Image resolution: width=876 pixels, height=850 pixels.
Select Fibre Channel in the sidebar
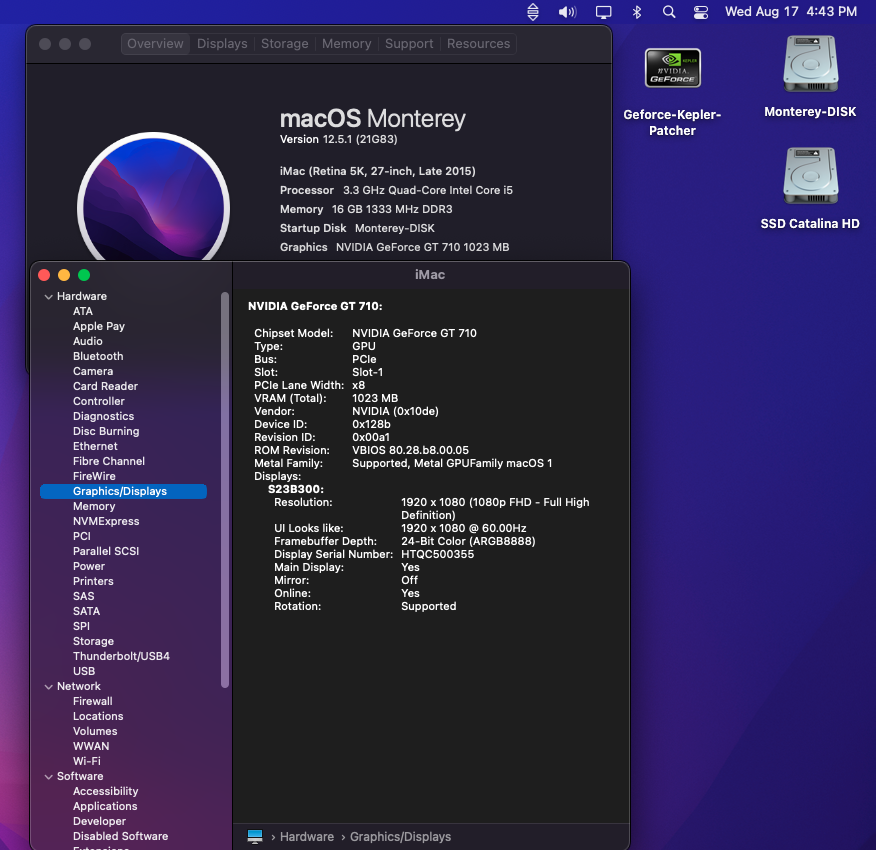[x=109, y=462]
